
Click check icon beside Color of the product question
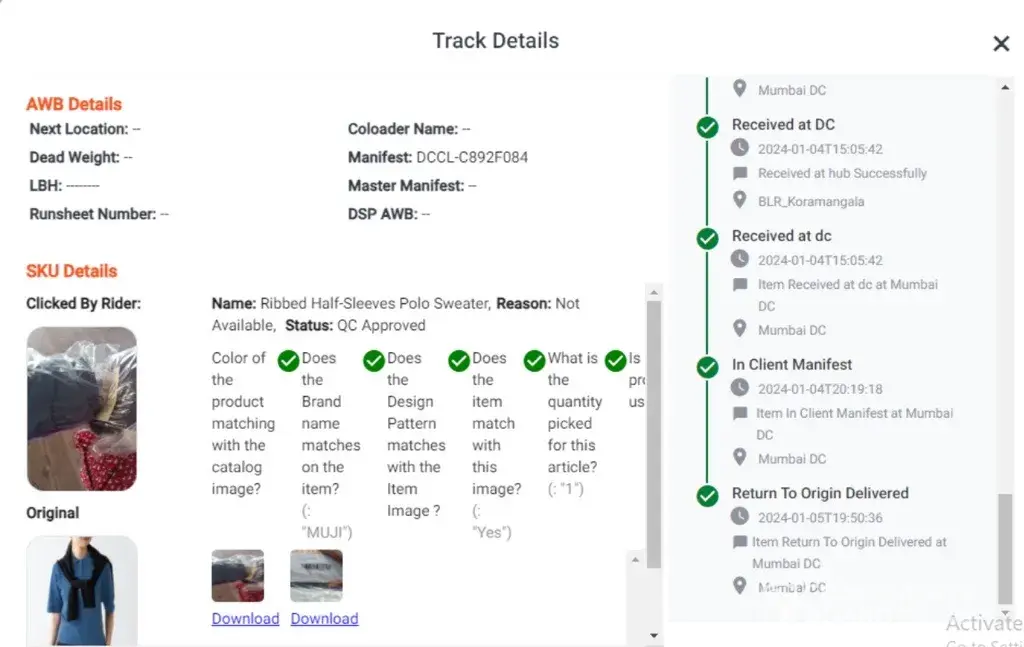pos(288,360)
